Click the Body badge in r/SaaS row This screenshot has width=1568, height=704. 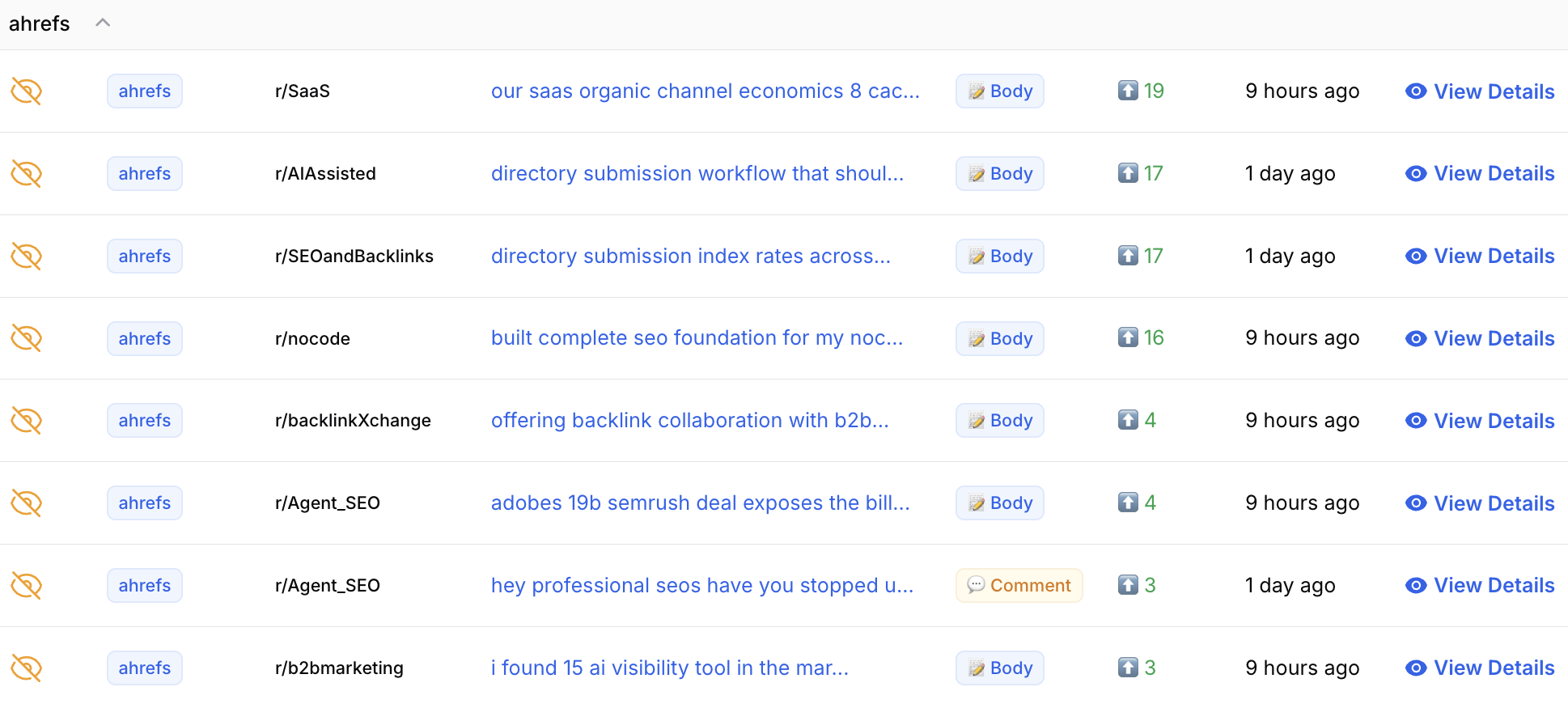(x=1000, y=91)
